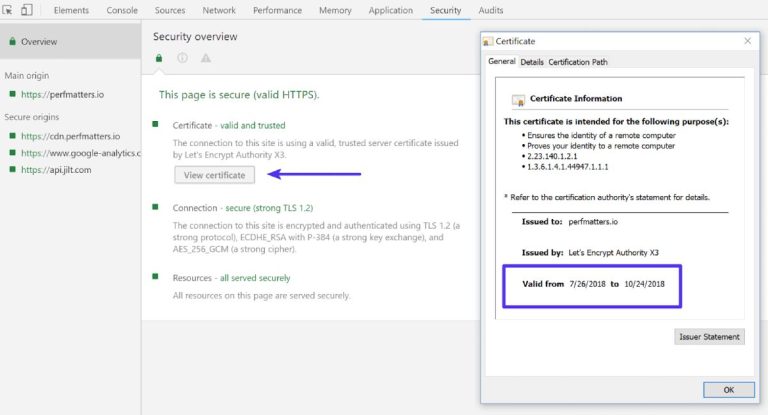Toggle the device toolbar icon
768x415 pixels.
click(27, 10)
